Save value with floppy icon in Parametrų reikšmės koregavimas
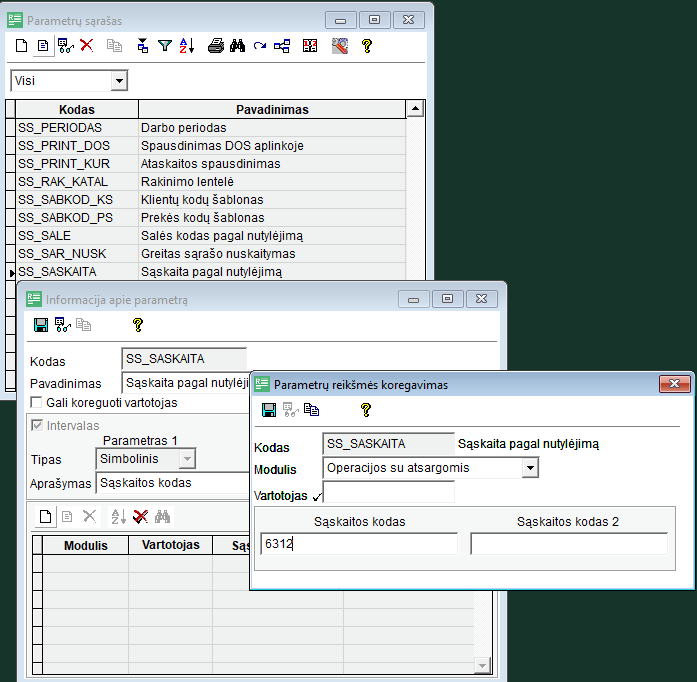This screenshot has width=697, height=682. click(269, 409)
